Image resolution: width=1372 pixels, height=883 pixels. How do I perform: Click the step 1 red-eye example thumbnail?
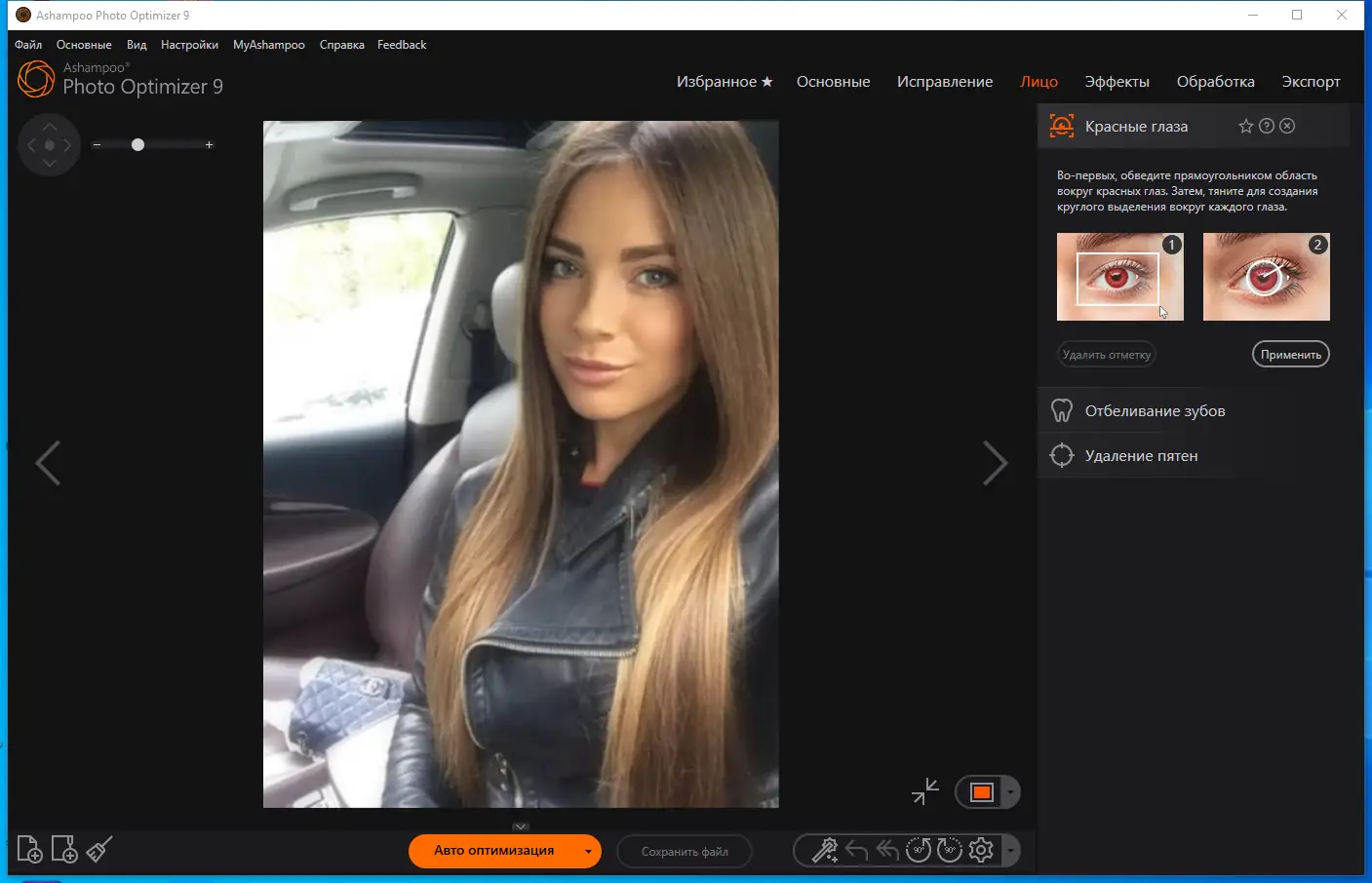[1120, 277]
